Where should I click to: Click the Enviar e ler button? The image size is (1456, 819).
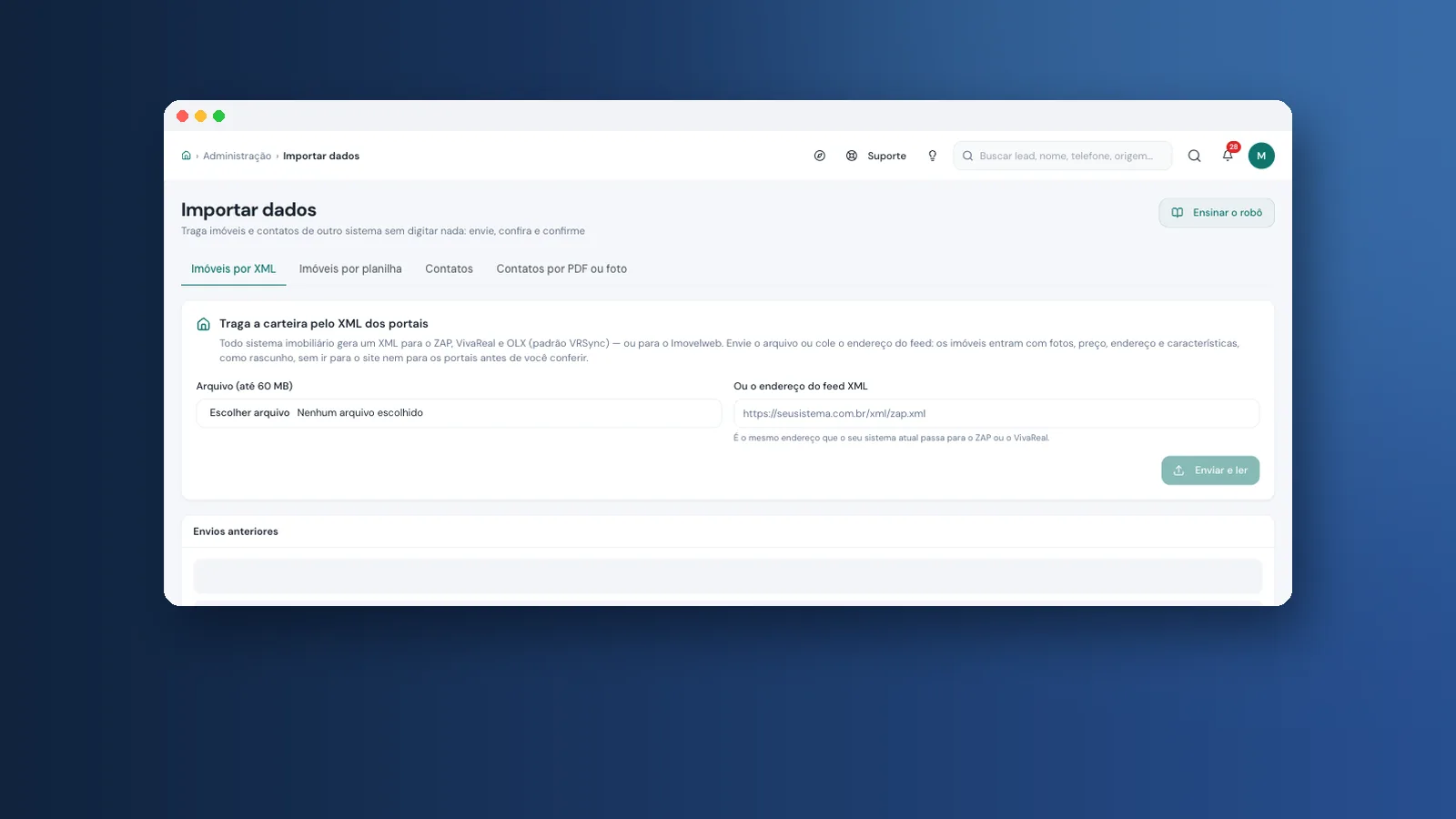[x=1210, y=470]
